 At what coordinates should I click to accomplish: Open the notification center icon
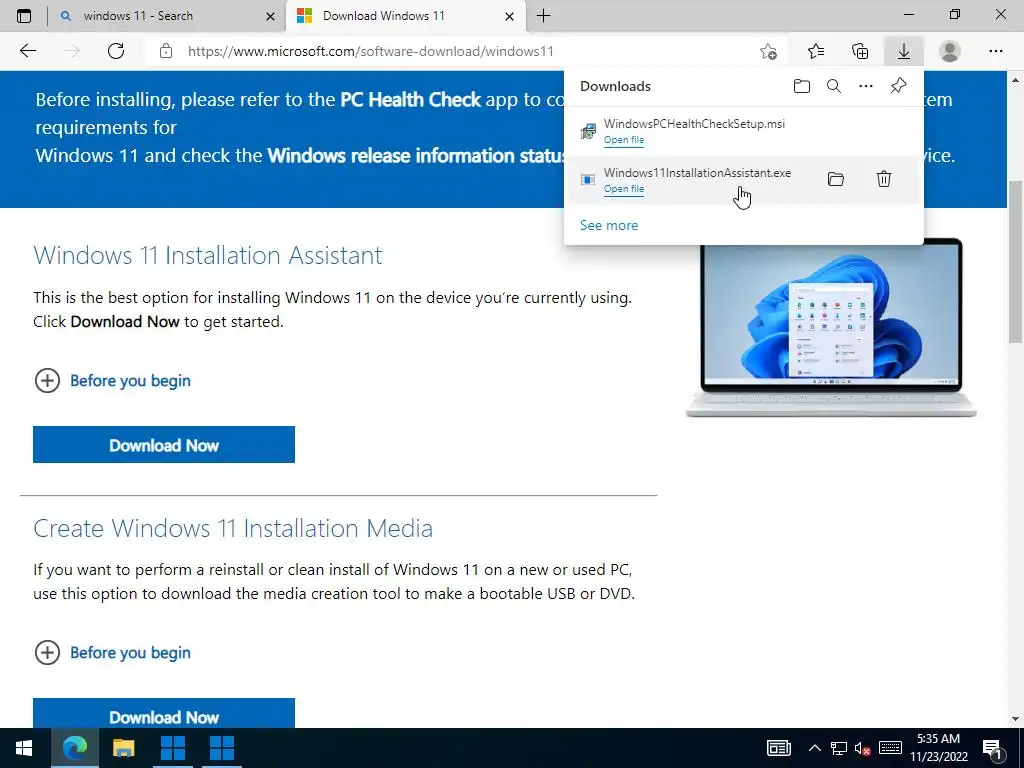(993, 748)
